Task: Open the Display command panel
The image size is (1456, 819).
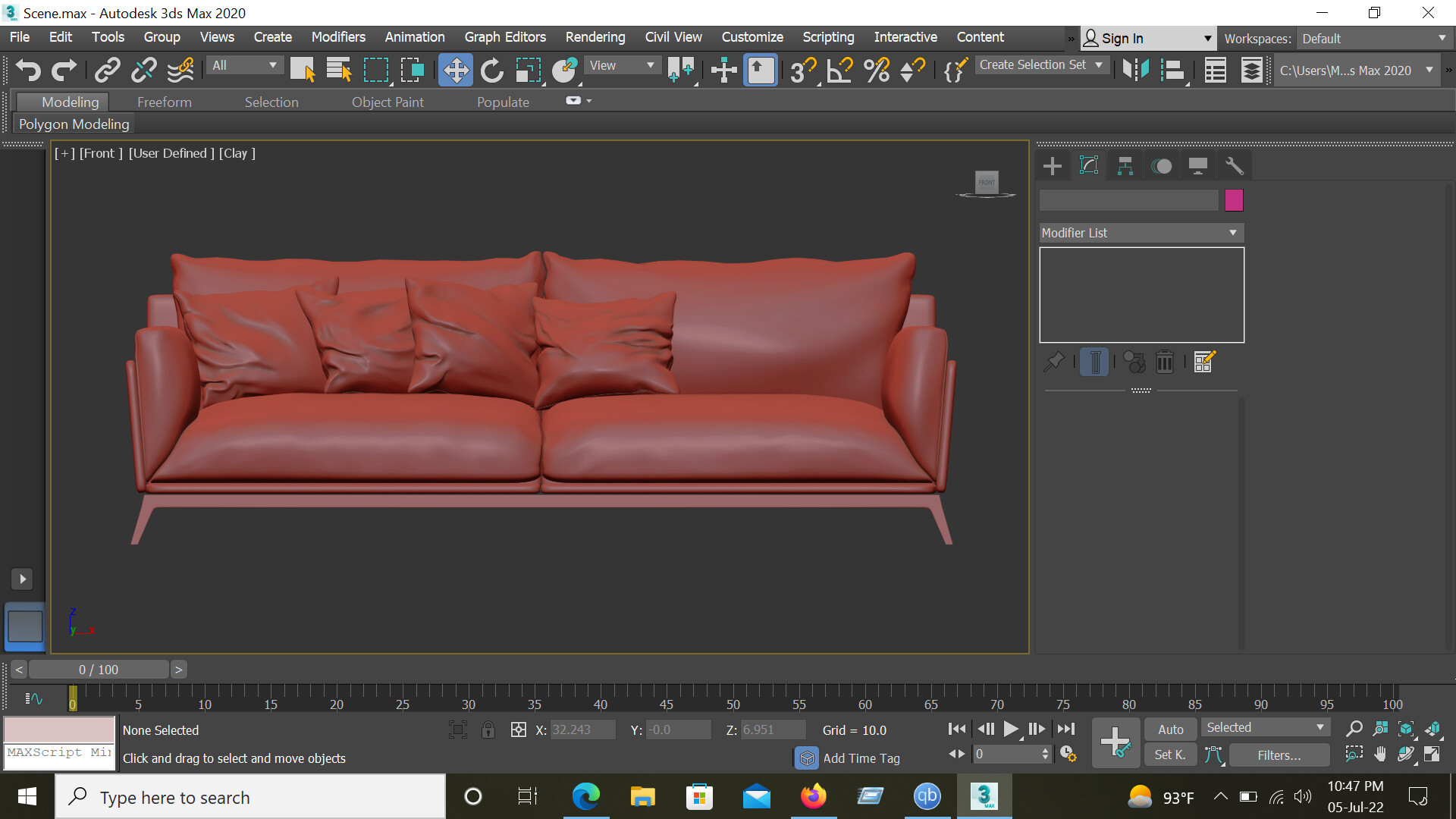Action: tap(1198, 165)
